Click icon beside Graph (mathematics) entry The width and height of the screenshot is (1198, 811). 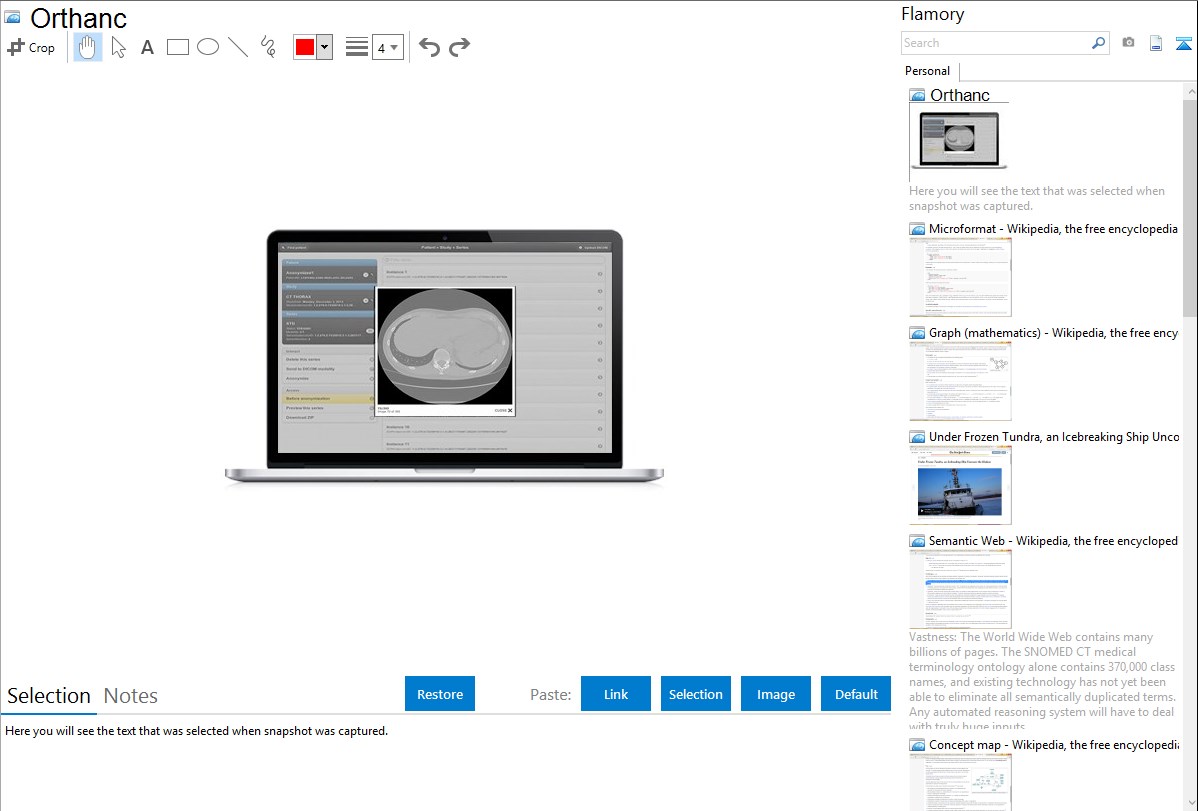tap(917, 333)
